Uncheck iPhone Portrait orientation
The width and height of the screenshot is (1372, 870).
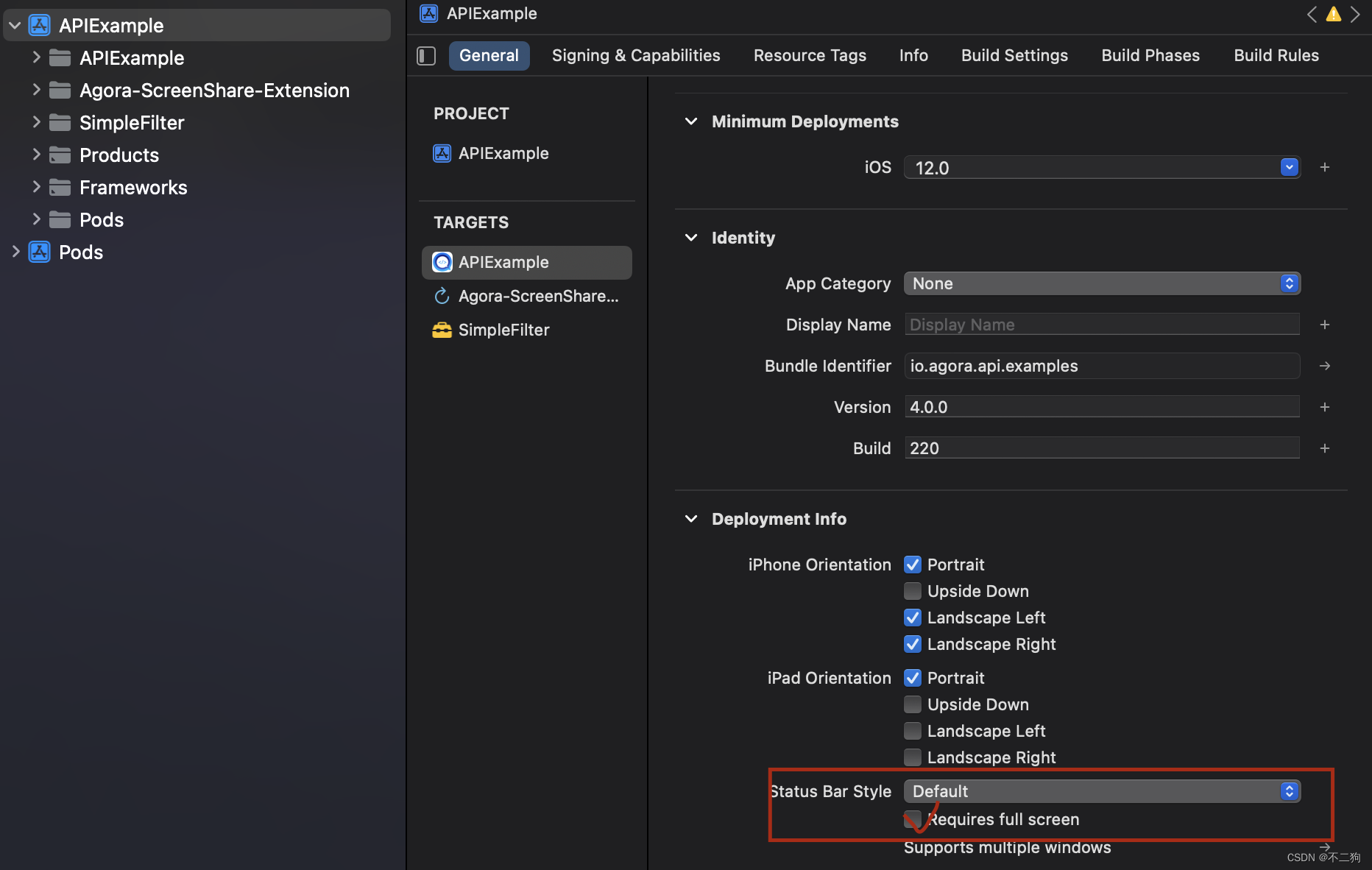[x=913, y=565]
